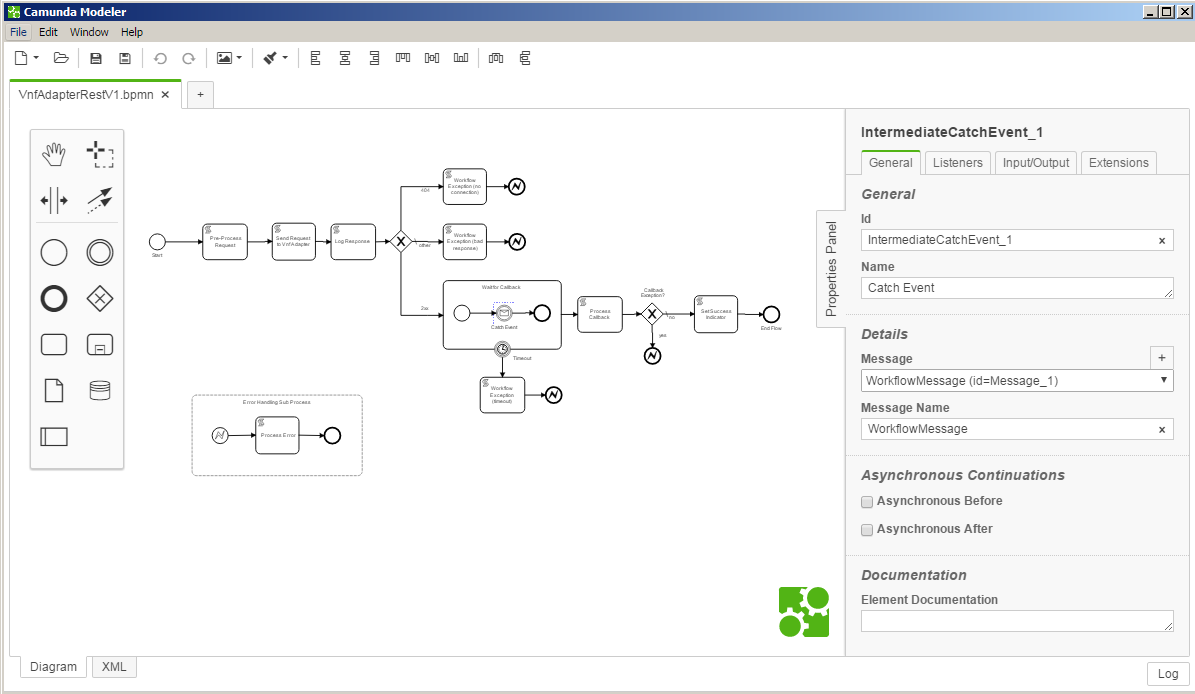
Task: Open a diagram file from disk
Action: point(61,58)
